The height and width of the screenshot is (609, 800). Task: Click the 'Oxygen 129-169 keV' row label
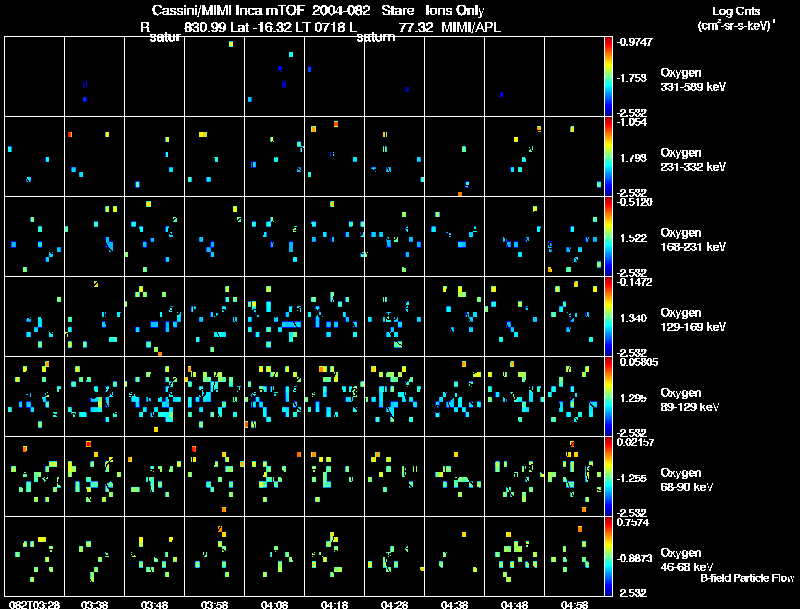click(693, 320)
